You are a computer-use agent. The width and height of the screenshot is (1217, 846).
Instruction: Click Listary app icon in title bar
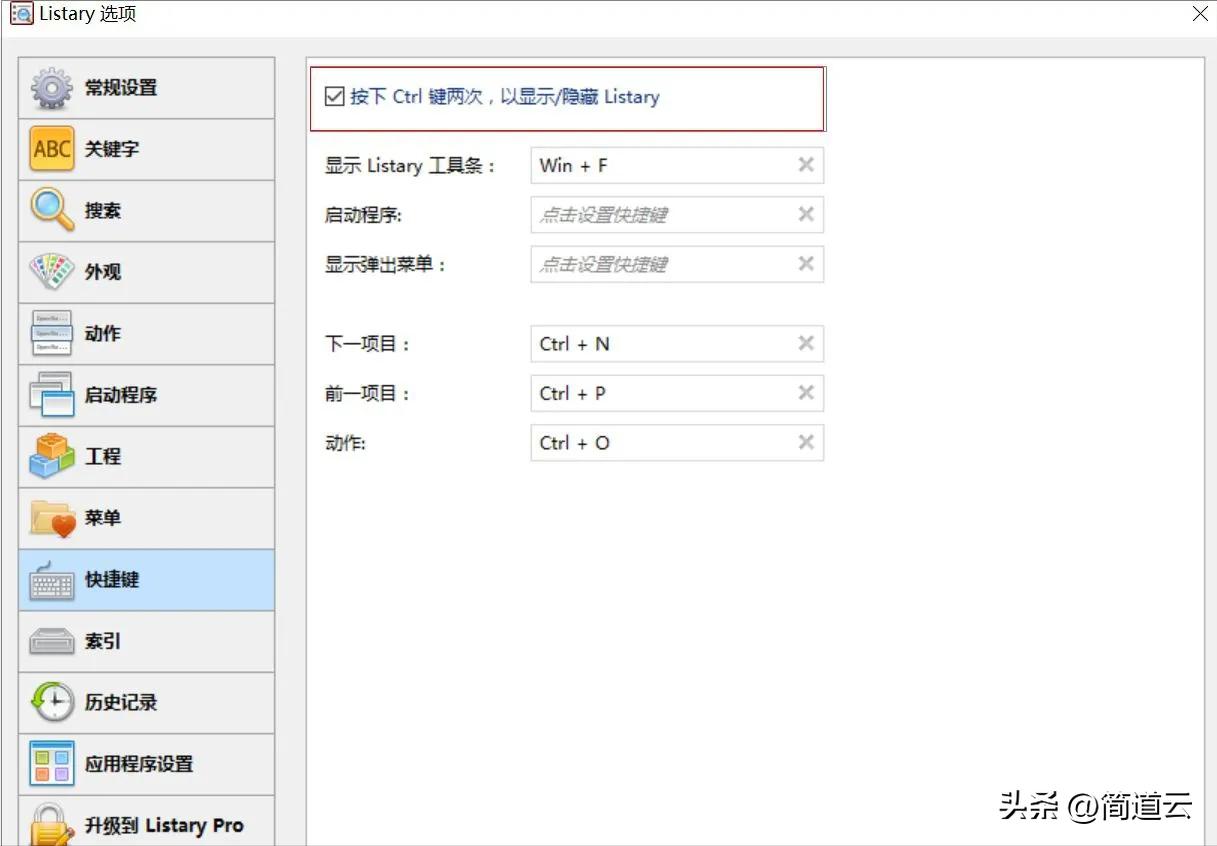point(21,14)
